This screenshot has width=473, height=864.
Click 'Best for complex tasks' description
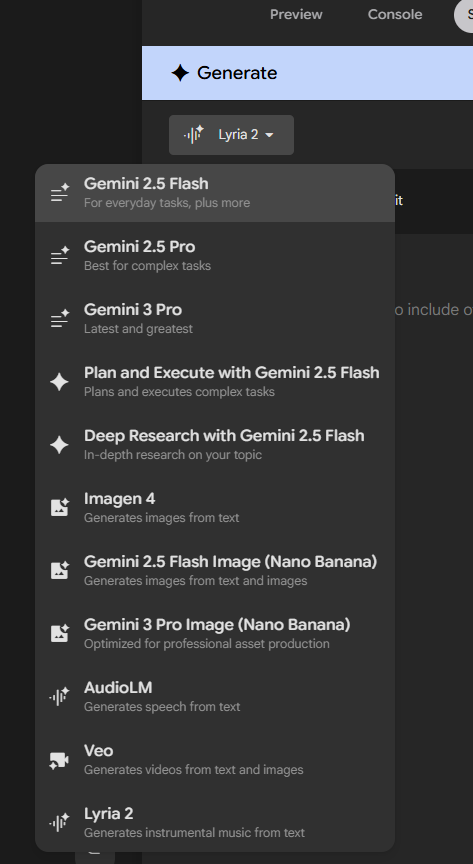[x=147, y=266]
